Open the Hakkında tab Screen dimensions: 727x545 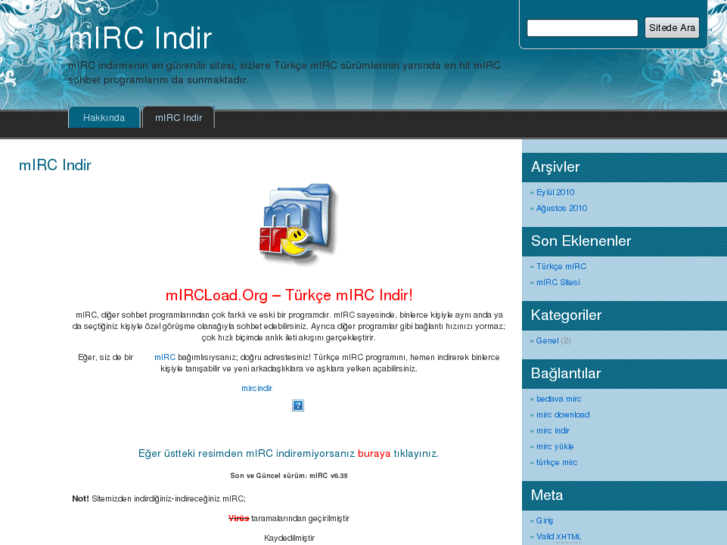pyautogui.click(x=104, y=117)
